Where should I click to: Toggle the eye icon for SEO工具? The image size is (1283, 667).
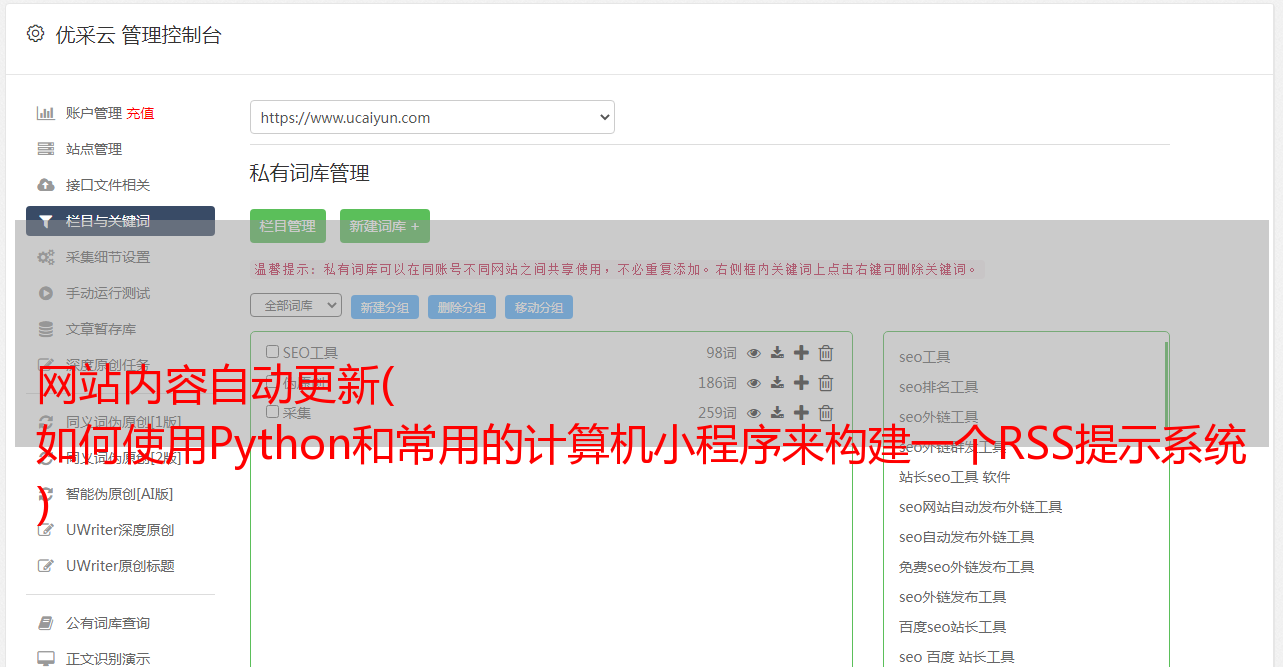tap(754, 353)
